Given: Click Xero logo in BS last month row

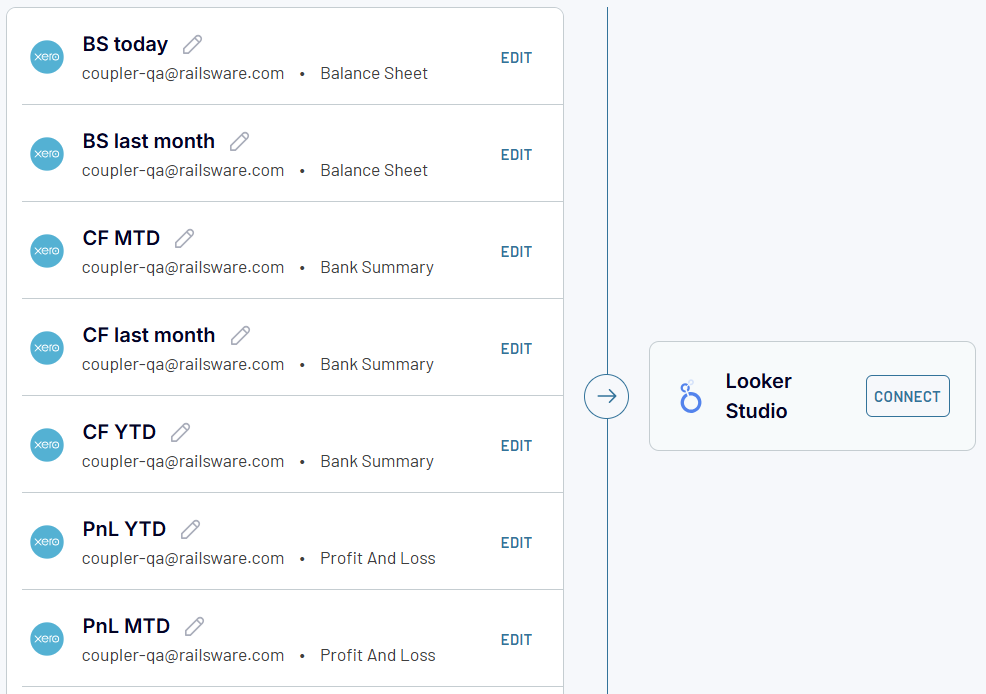Looking at the screenshot, I should 47,154.
